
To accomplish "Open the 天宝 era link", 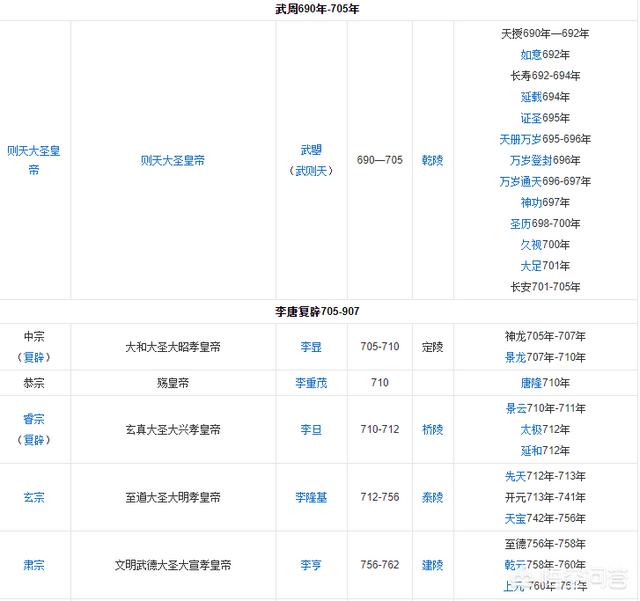I will click(515, 519).
